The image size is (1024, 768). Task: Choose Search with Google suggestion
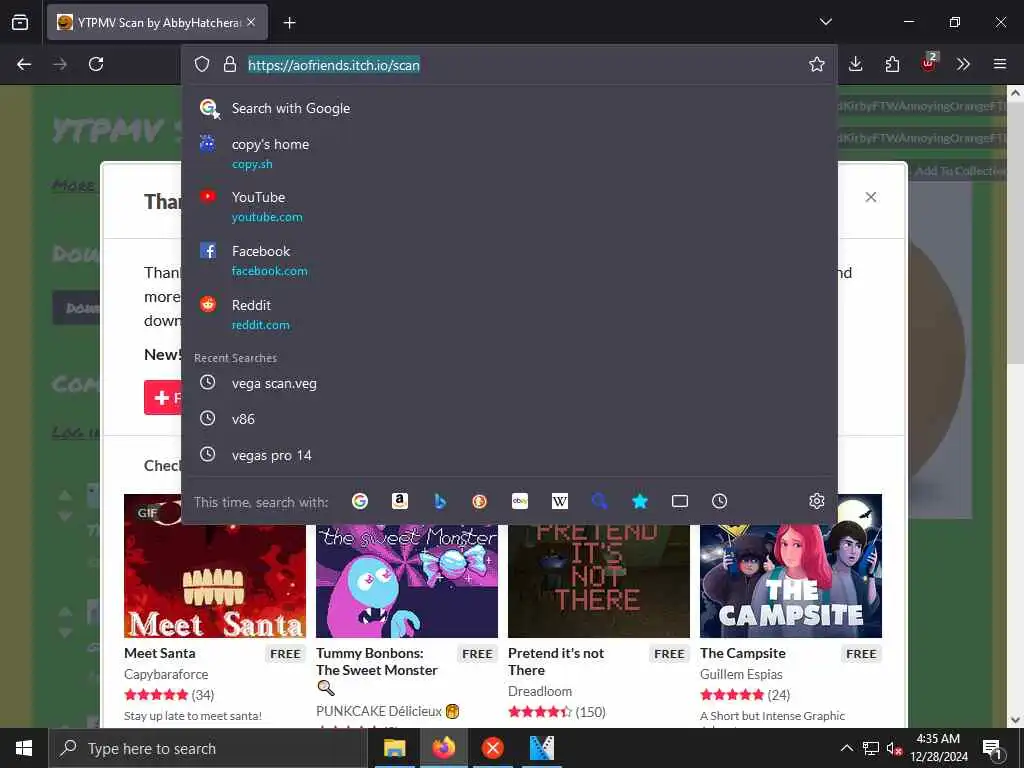pos(509,108)
